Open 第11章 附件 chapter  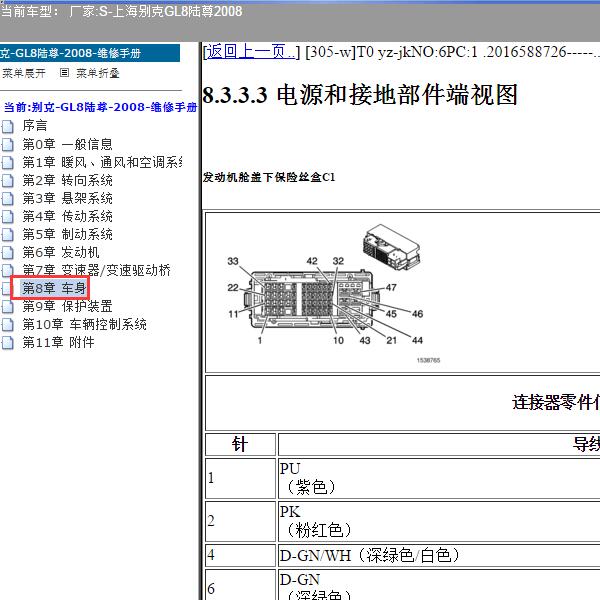(58, 342)
